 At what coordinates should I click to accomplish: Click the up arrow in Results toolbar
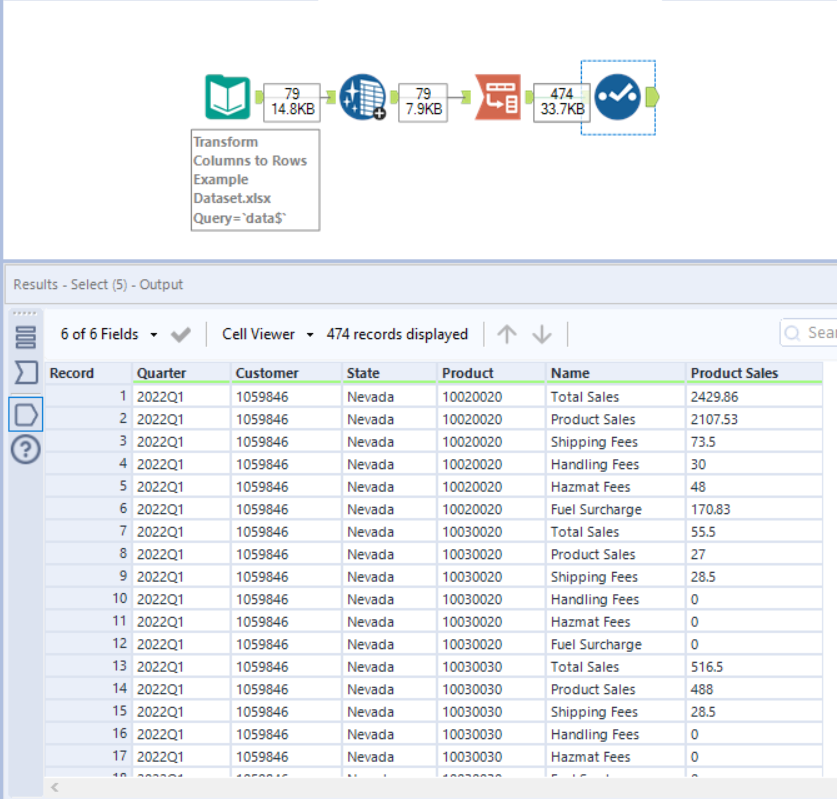click(507, 334)
